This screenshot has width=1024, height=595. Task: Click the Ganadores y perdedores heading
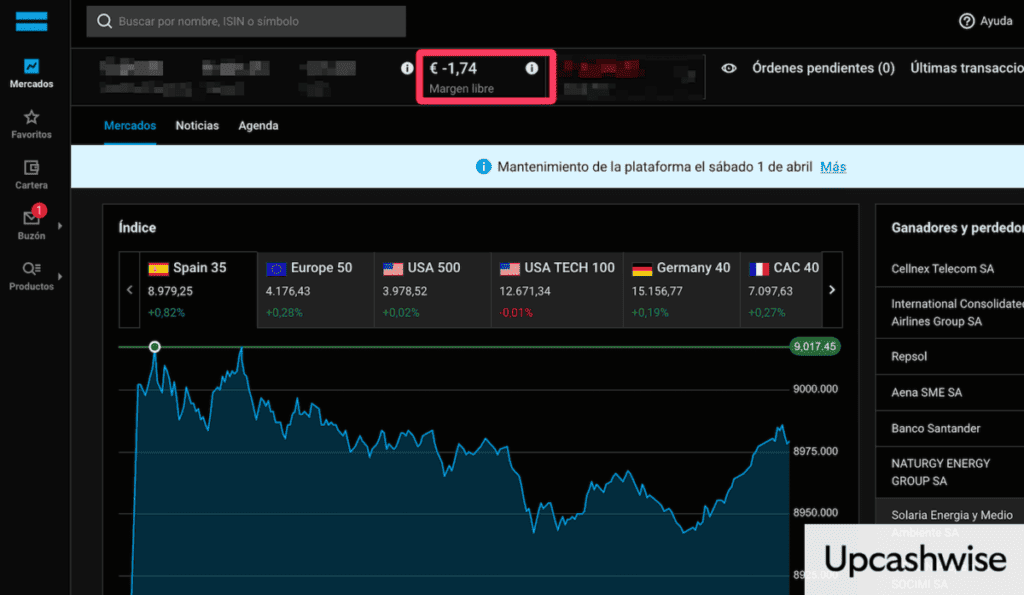click(957, 228)
